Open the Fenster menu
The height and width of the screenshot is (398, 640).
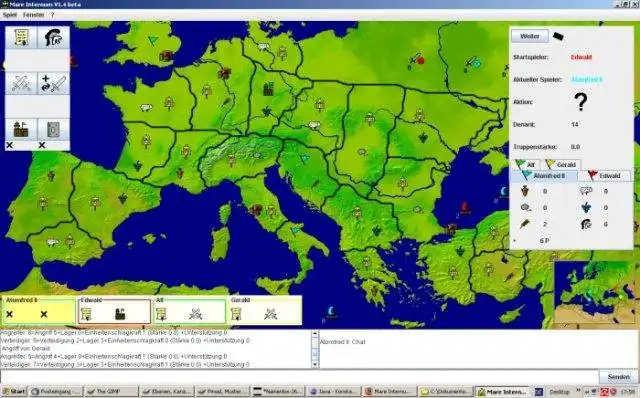[x=33, y=15]
